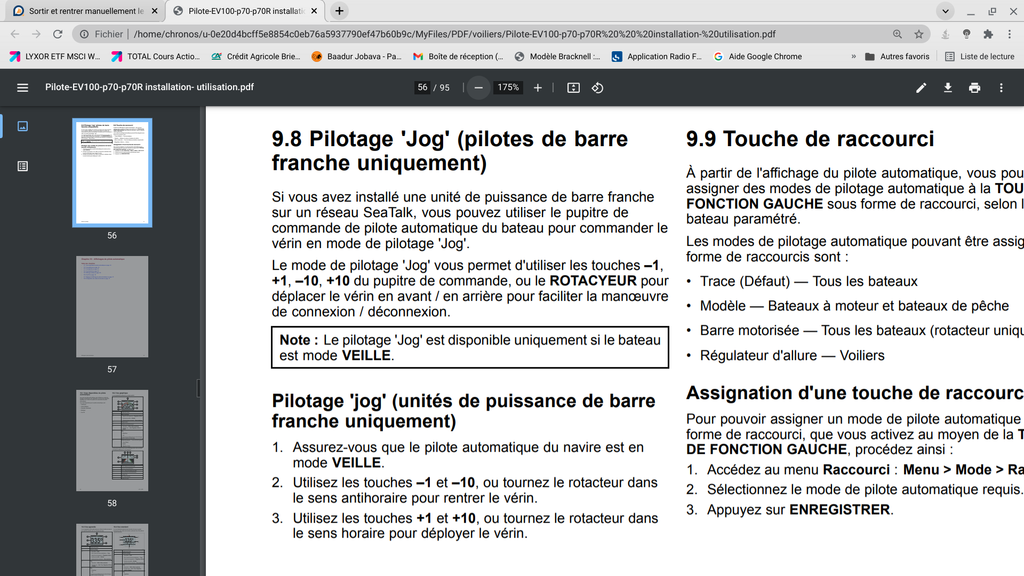The image size is (1024, 576).
Task: Select page 56 thumbnail
Action: (112, 173)
